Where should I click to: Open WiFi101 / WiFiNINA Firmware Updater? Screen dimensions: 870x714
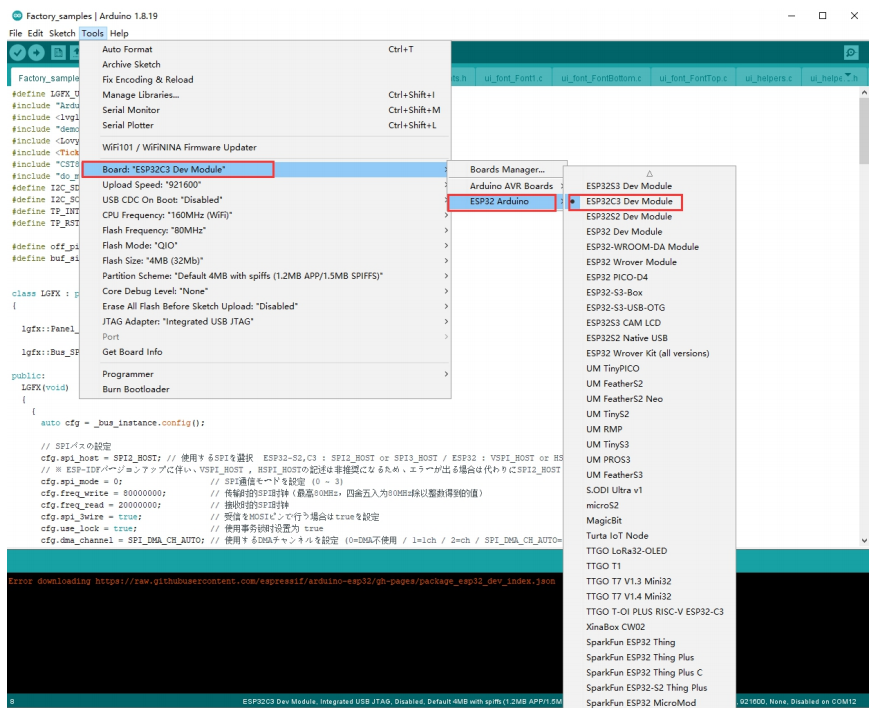point(265,148)
